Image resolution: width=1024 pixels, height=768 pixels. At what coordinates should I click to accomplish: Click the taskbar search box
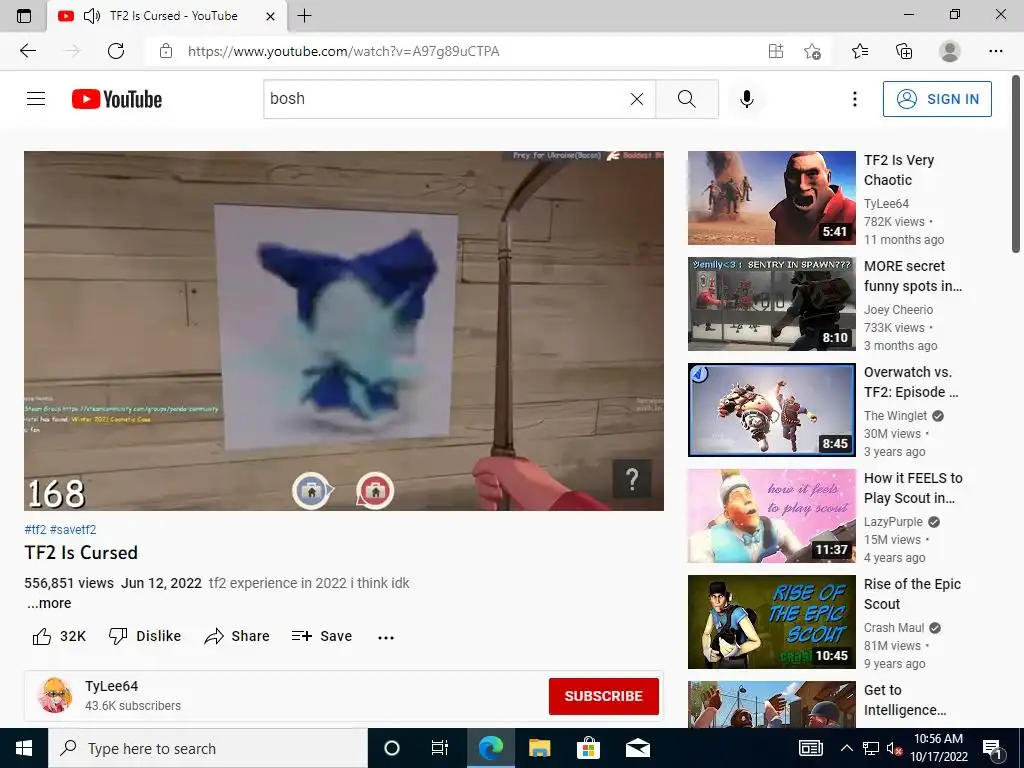click(208, 748)
